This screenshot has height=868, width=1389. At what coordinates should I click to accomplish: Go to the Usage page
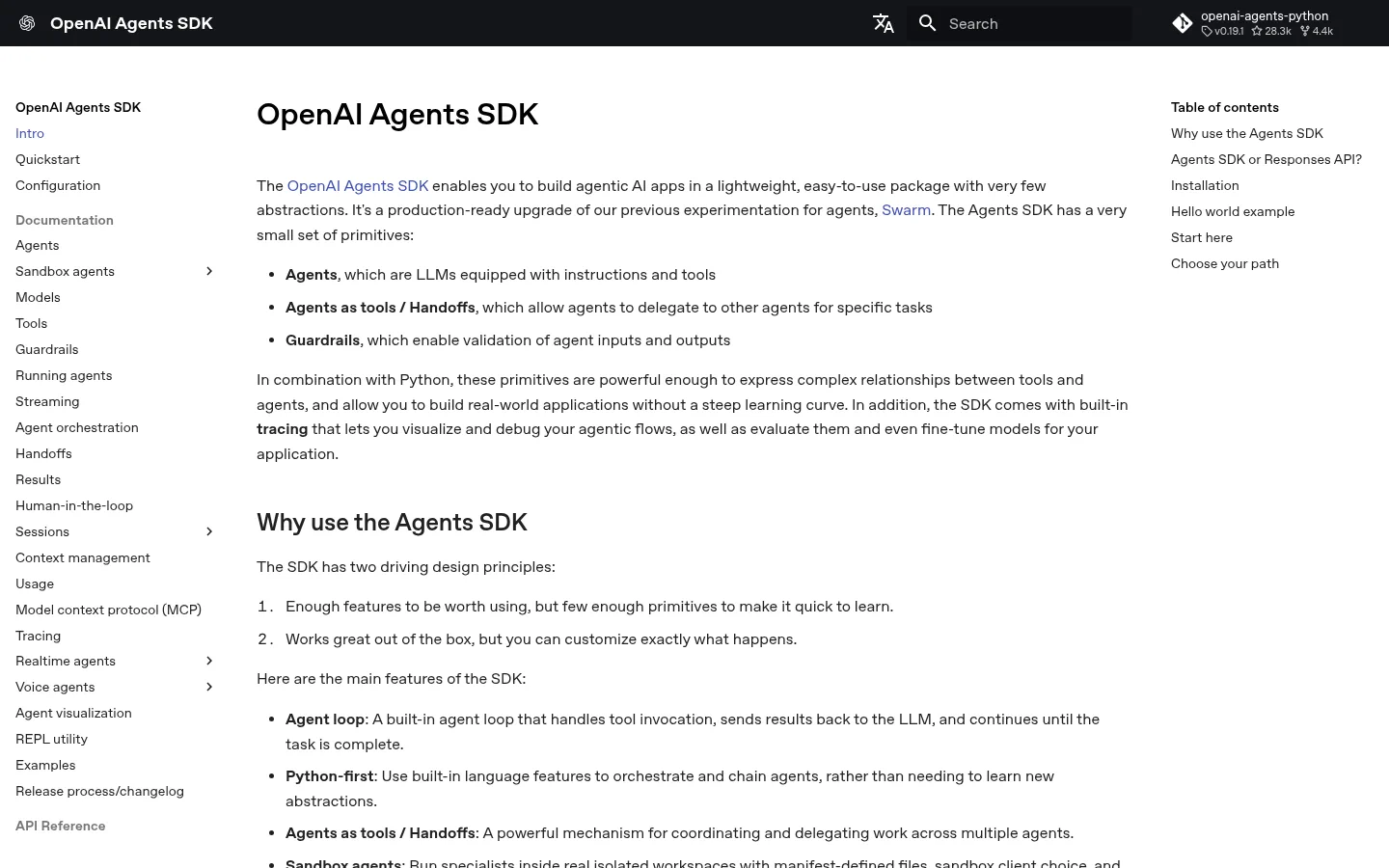pyautogui.click(x=35, y=583)
